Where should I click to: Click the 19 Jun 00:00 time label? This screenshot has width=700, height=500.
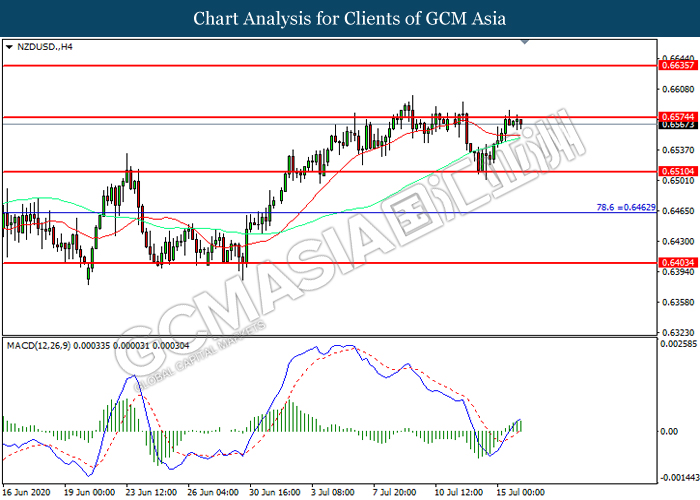[89, 492]
